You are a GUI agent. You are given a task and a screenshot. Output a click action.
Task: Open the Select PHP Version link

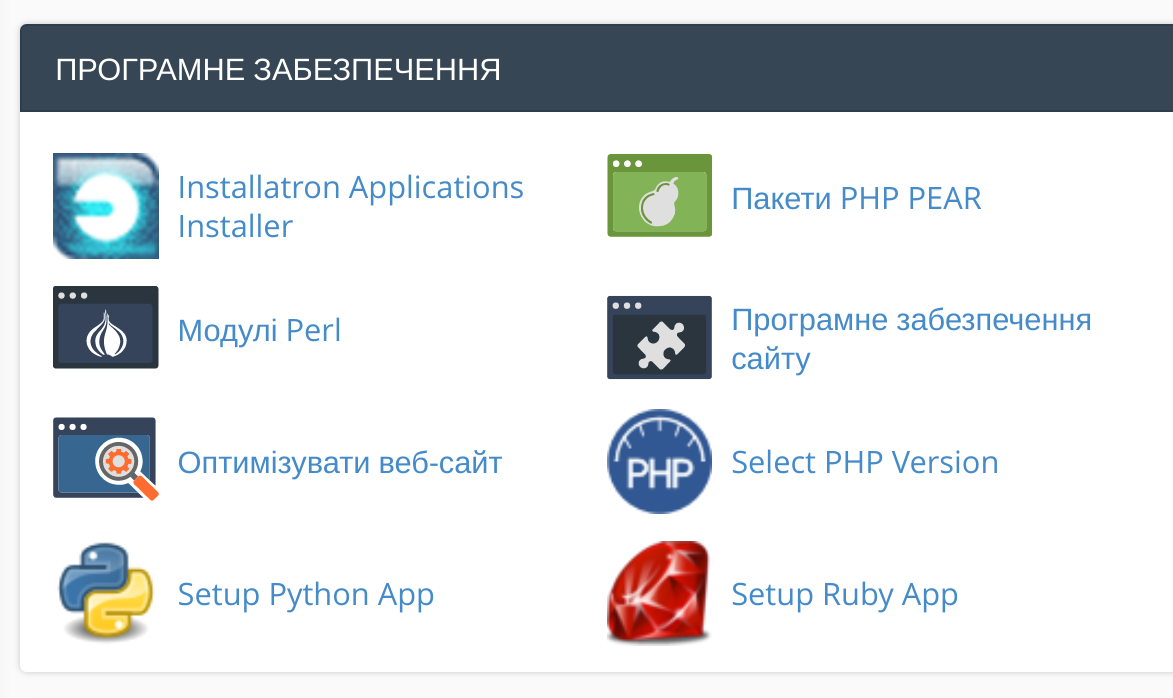[864, 462]
